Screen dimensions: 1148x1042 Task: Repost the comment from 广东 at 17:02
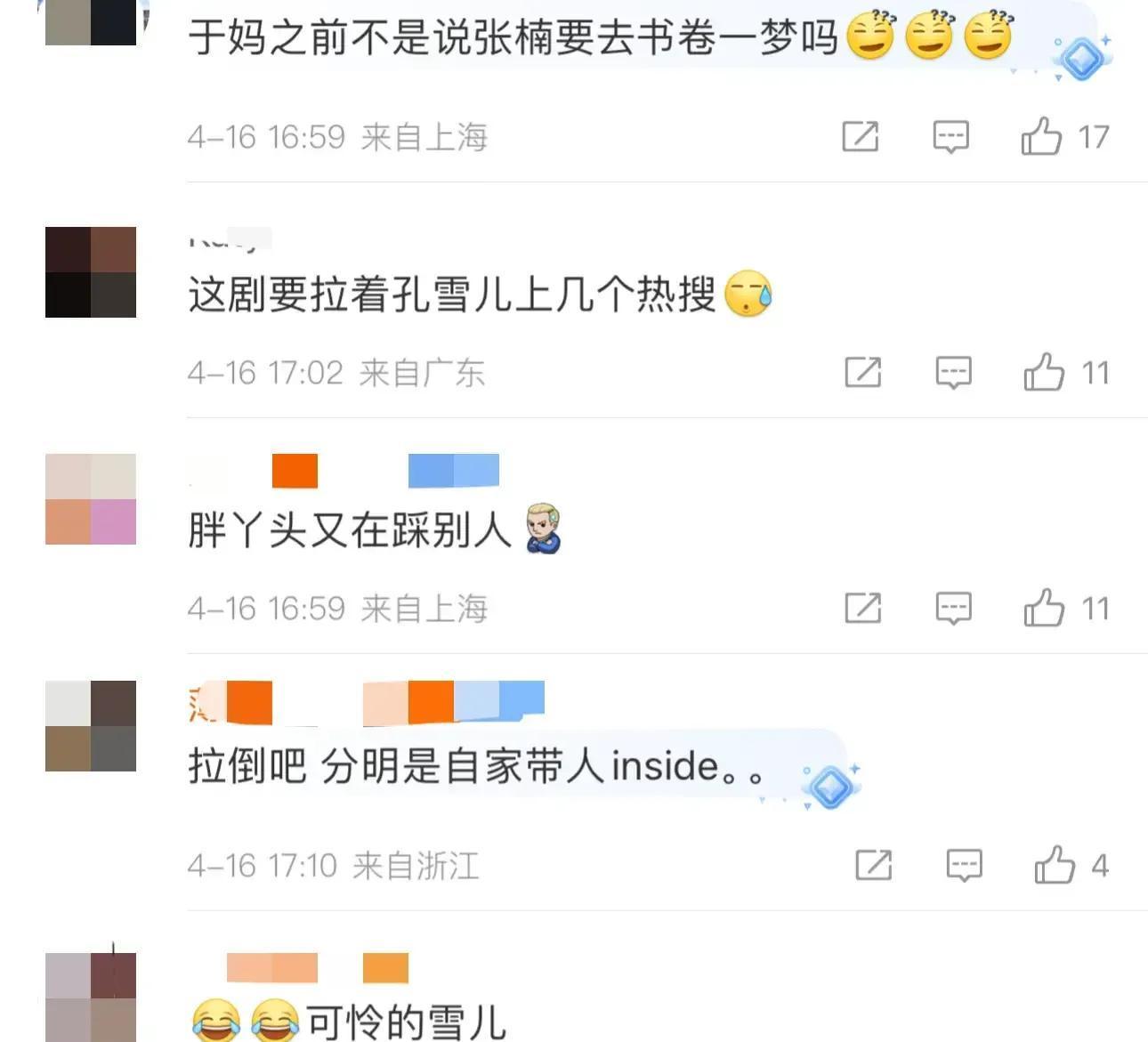click(x=863, y=373)
